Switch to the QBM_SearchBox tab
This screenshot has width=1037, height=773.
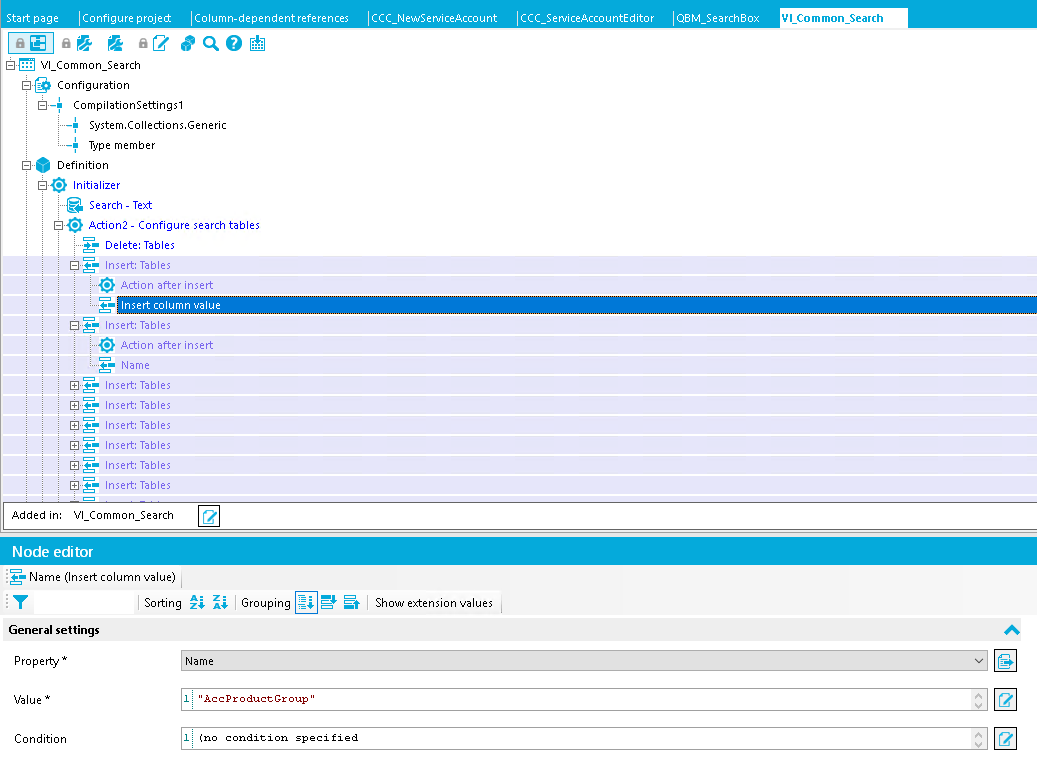[x=718, y=17]
